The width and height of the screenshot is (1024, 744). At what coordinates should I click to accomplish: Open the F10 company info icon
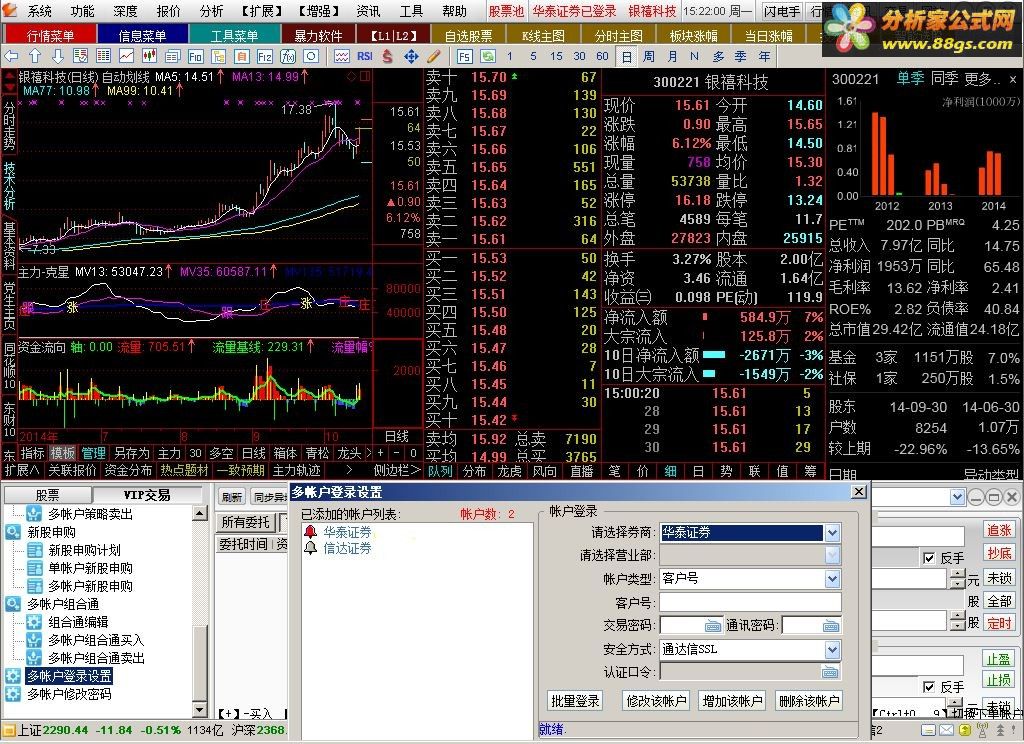195,57
